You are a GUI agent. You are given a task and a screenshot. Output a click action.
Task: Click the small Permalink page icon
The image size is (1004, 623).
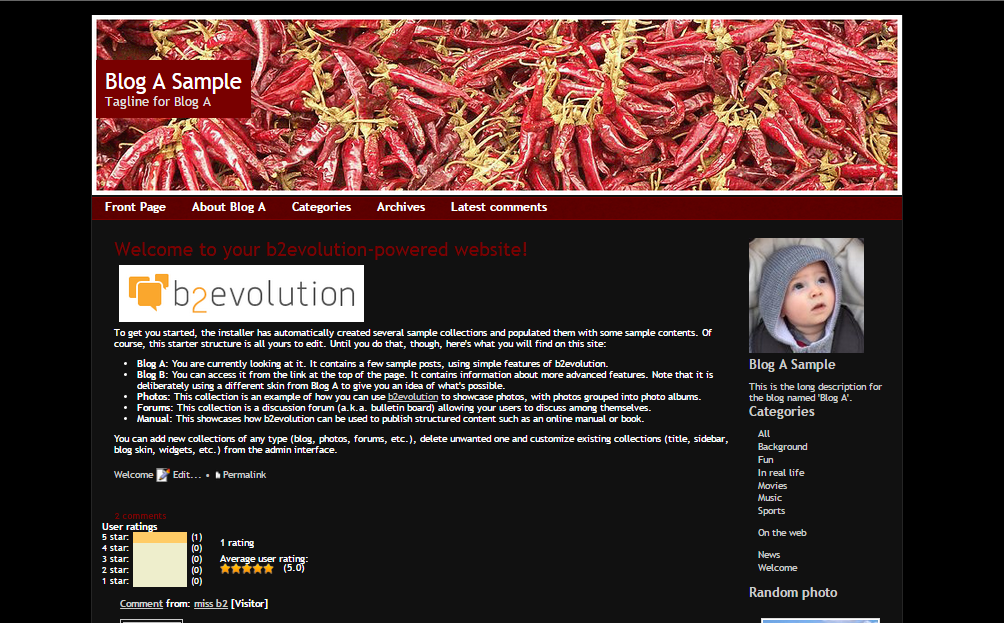(x=218, y=475)
